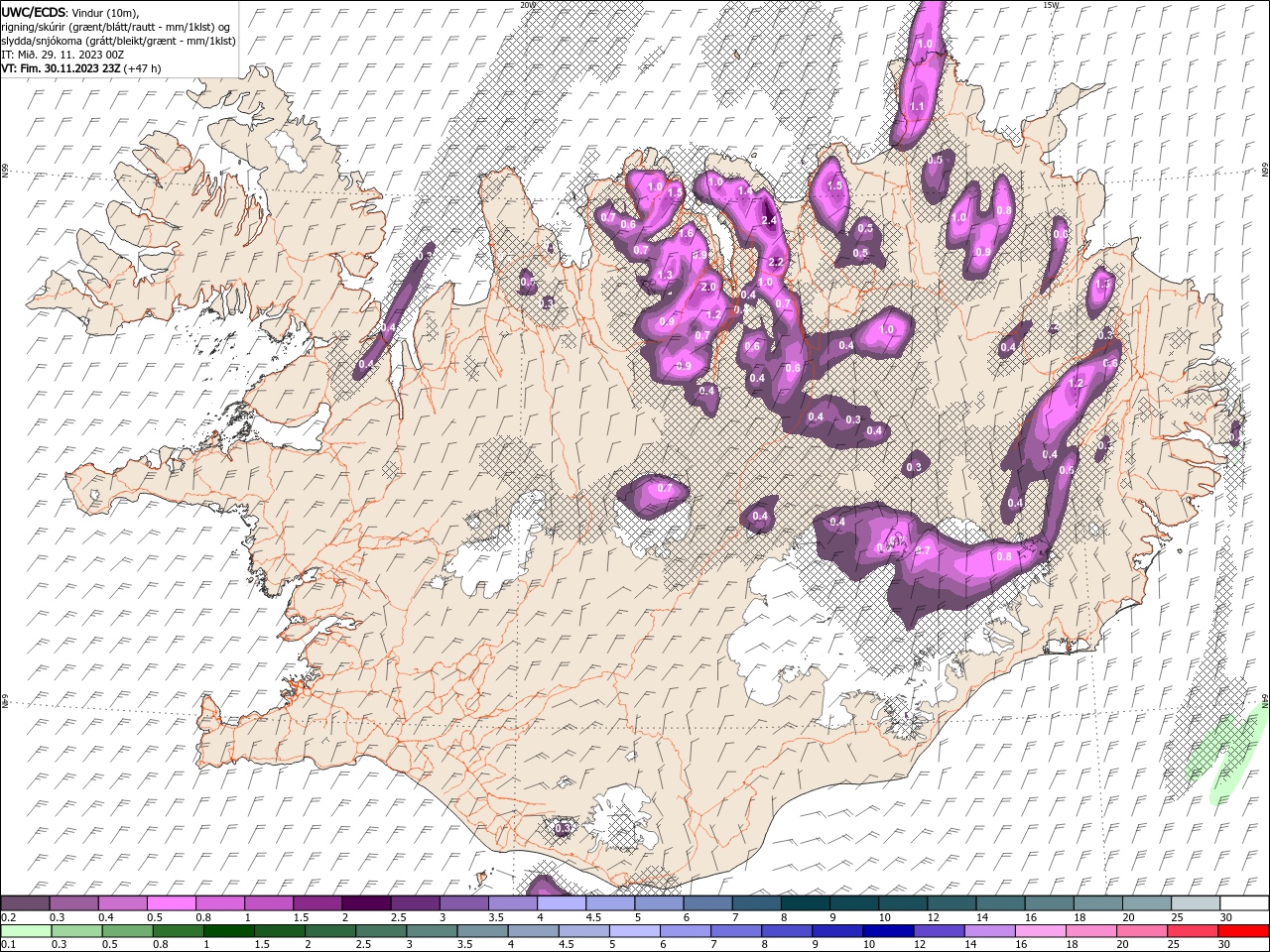Click the '1.6' snowfall value on the map

tap(686, 233)
